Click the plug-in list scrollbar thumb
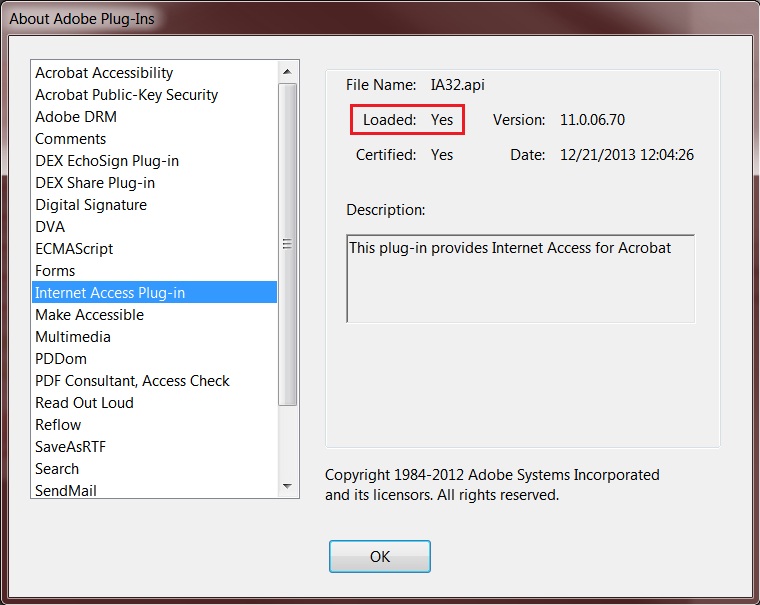 click(x=287, y=244)
